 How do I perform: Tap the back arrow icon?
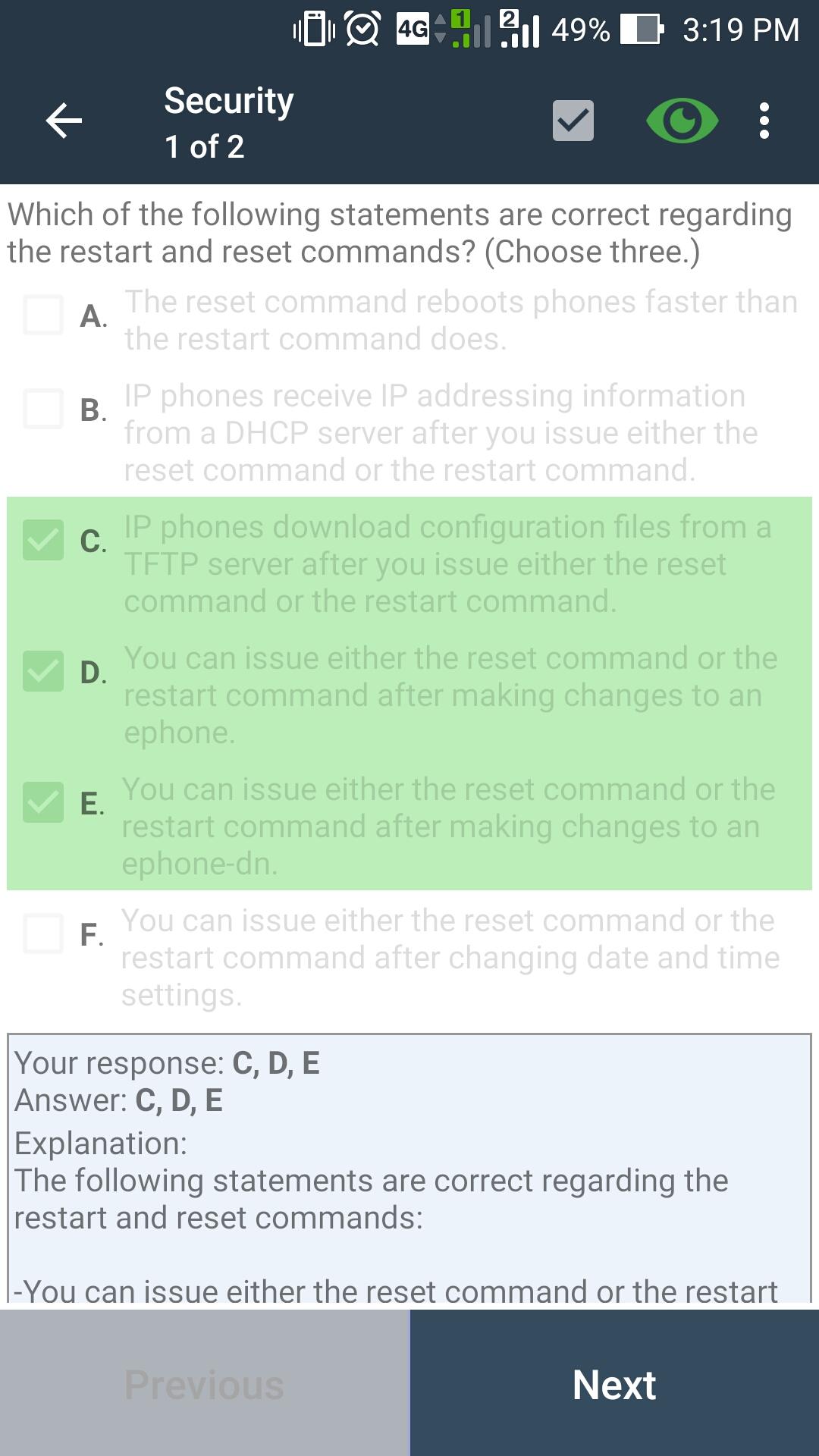(64, 121)
